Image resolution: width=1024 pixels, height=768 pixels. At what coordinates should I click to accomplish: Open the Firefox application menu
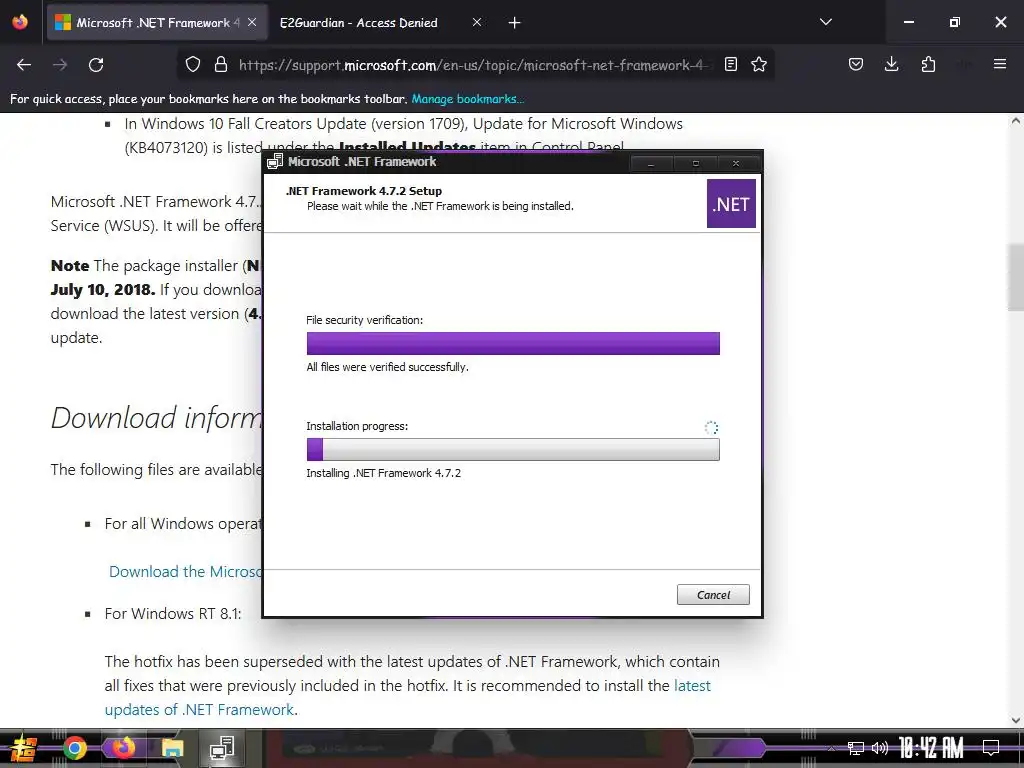coord(1000,64)
